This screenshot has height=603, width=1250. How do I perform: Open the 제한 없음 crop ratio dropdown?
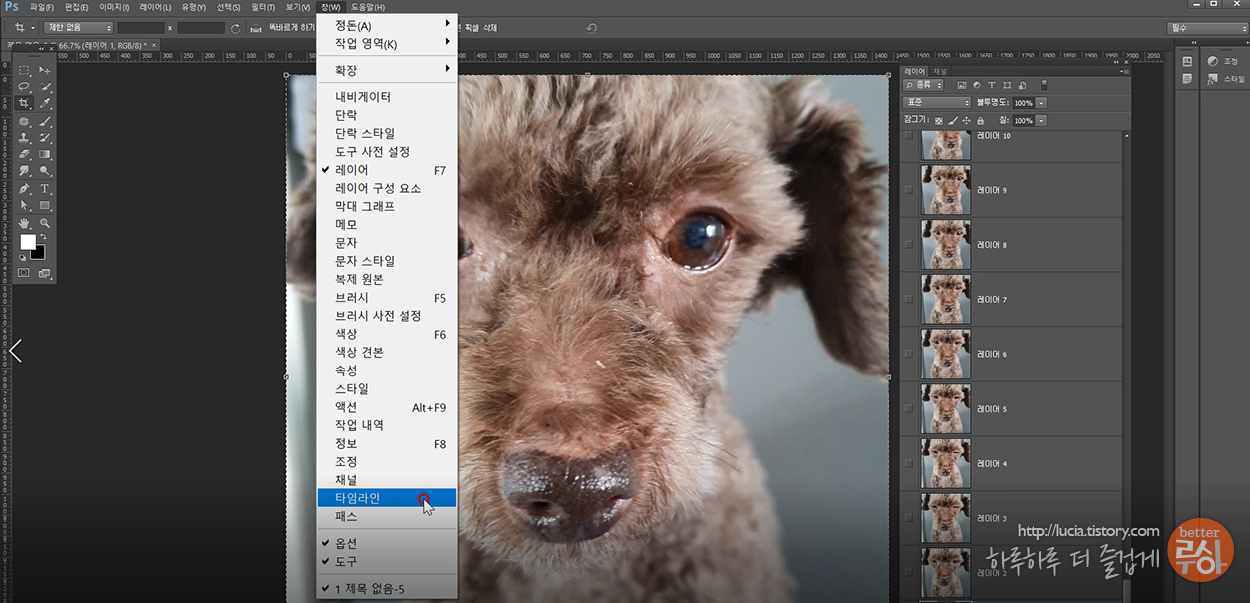pos(78,28)
